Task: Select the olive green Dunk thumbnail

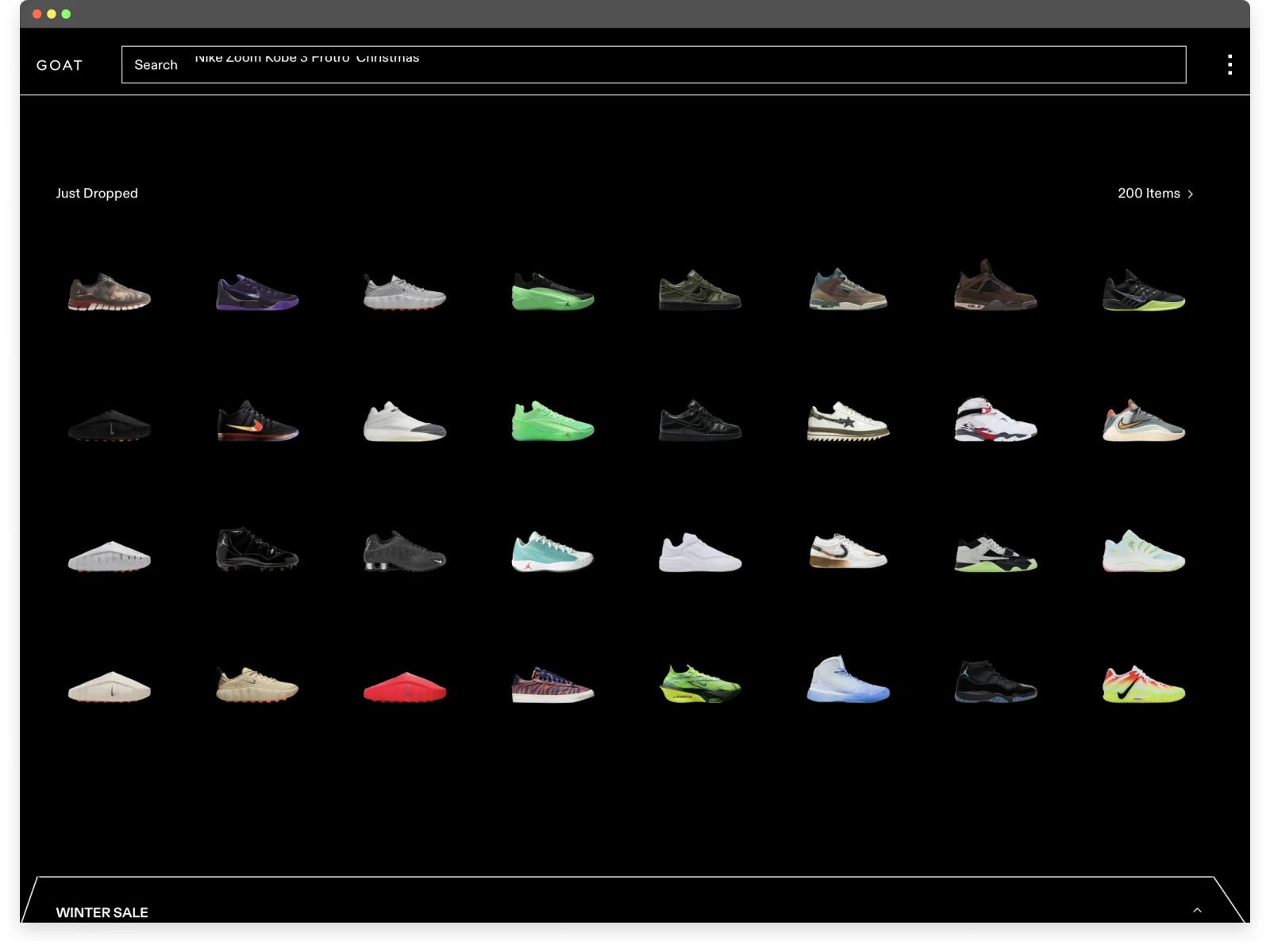Action: 700,294
